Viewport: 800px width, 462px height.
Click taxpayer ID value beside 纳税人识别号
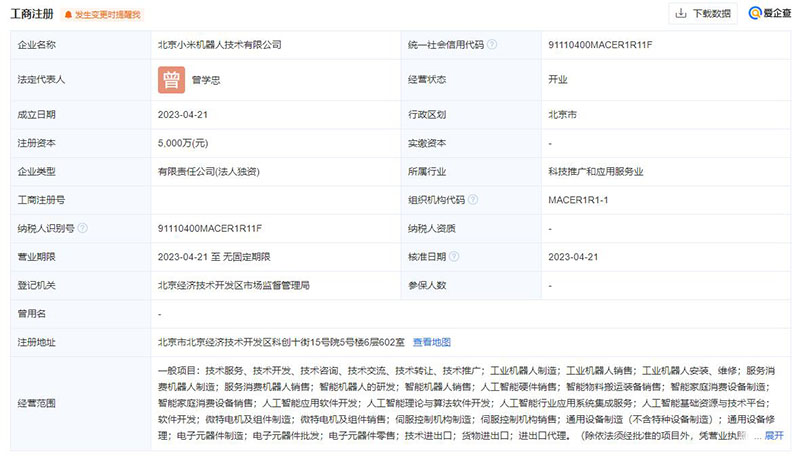pos(210,228)
